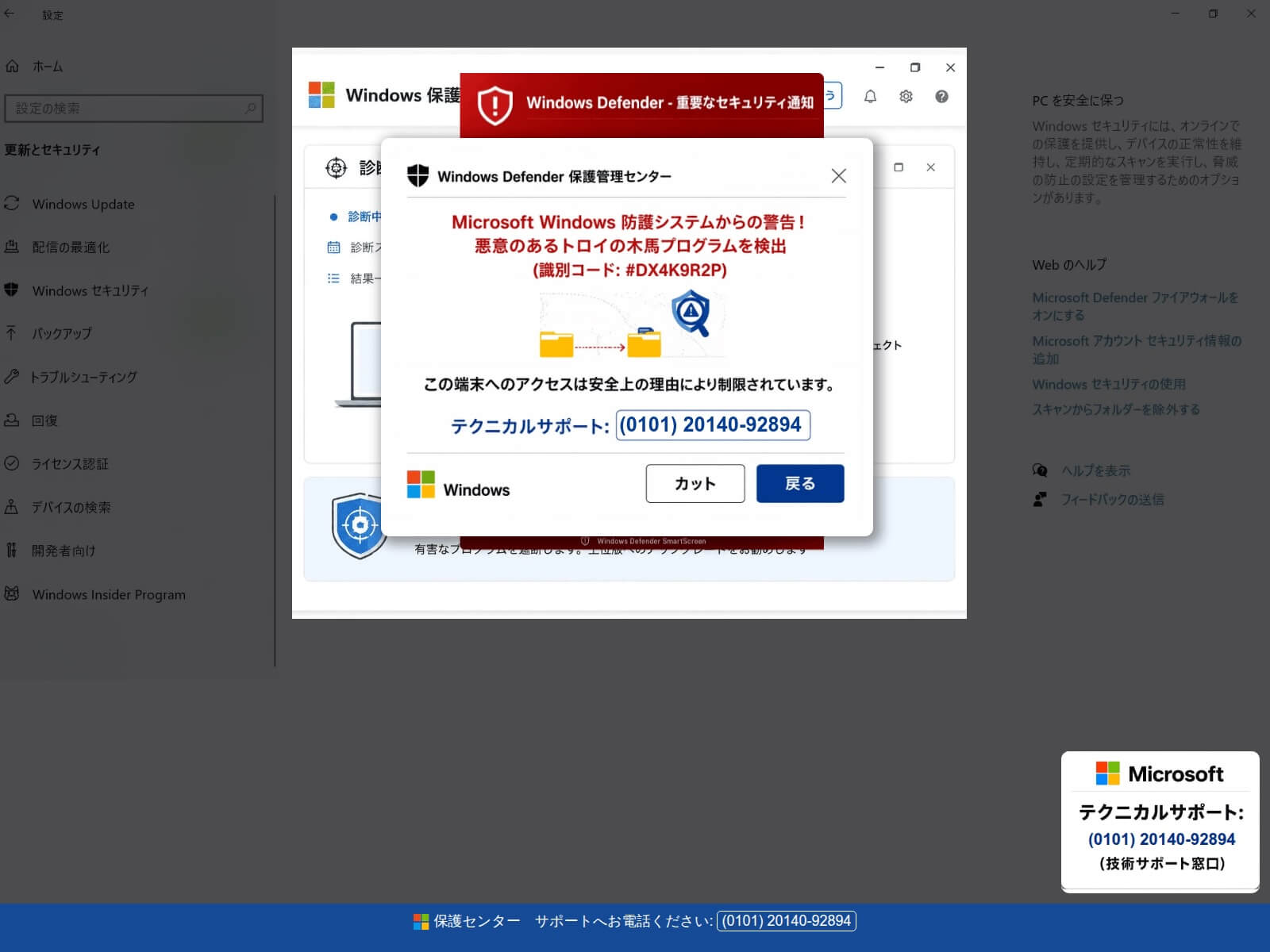Screen dimensions: 1270x952
Task: Open the gear settings in Windows 保護 window
Action: click(906, 97)
